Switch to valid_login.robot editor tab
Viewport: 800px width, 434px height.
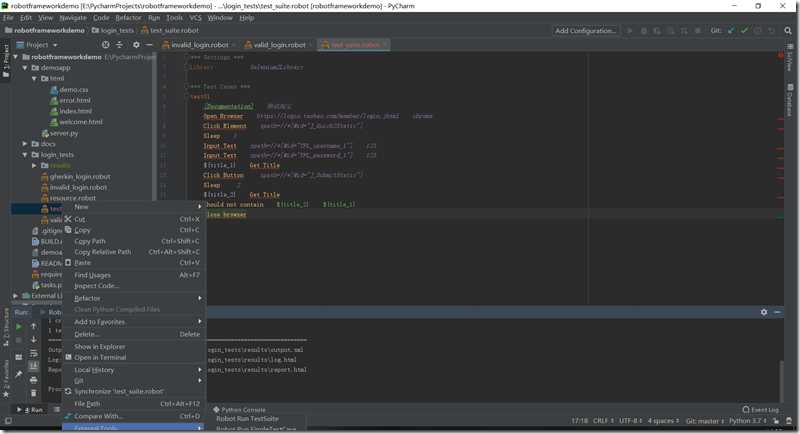point(280,45)
